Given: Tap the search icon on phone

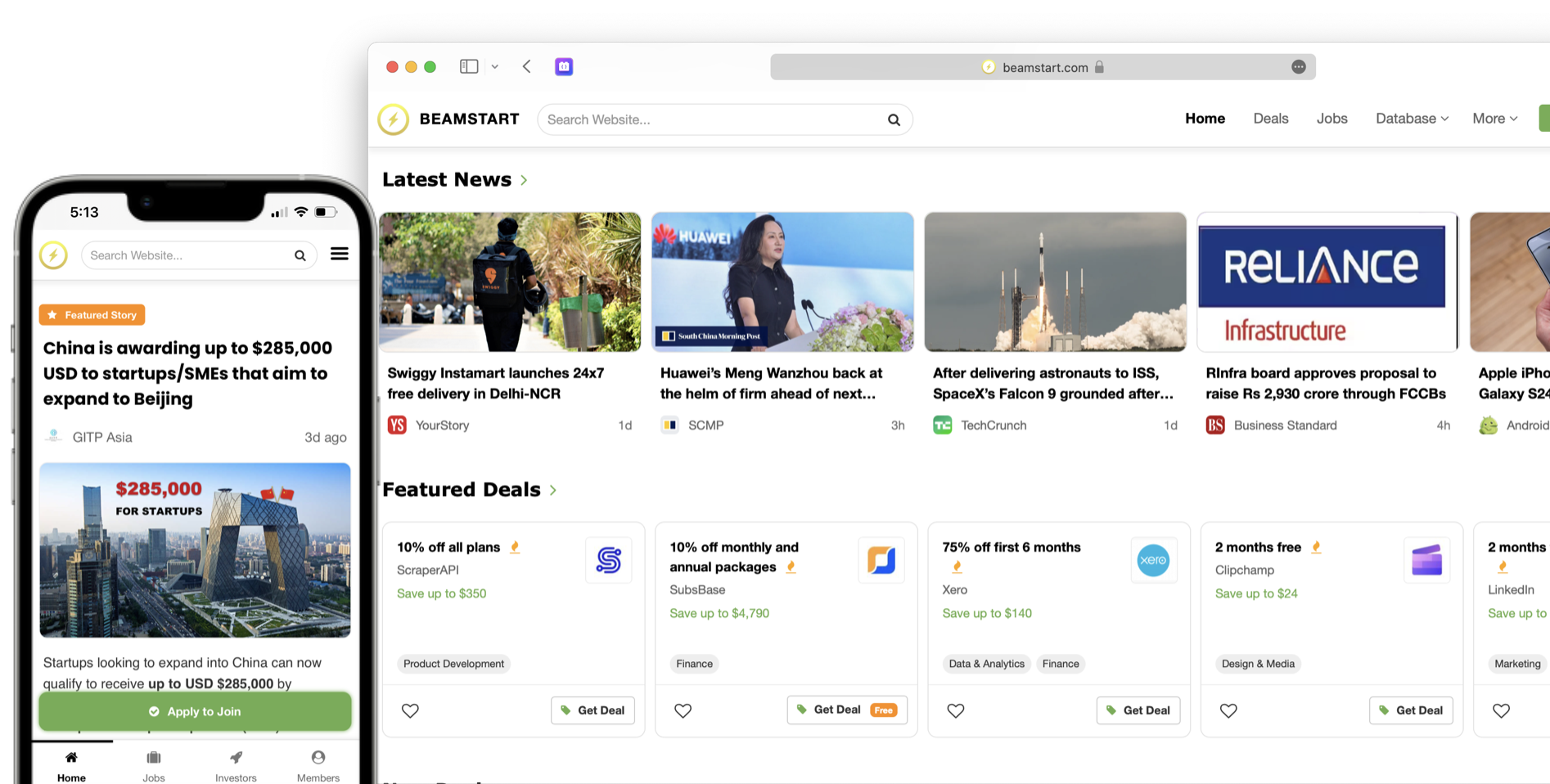Looking at the screenshot, I should pos(300,255).
